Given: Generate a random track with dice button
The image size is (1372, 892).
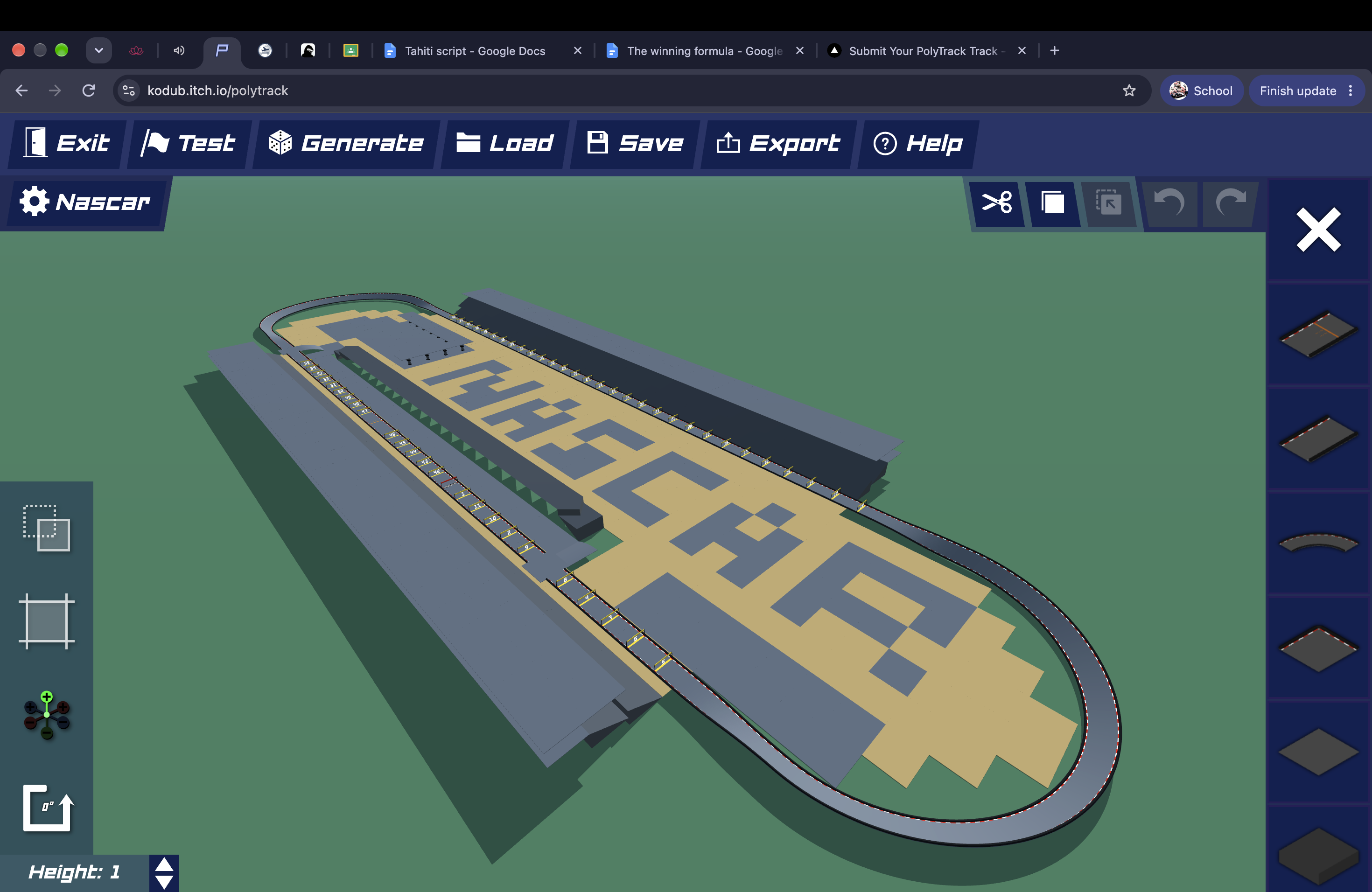Looking at the screenshot, I should (x=346, y=144).
